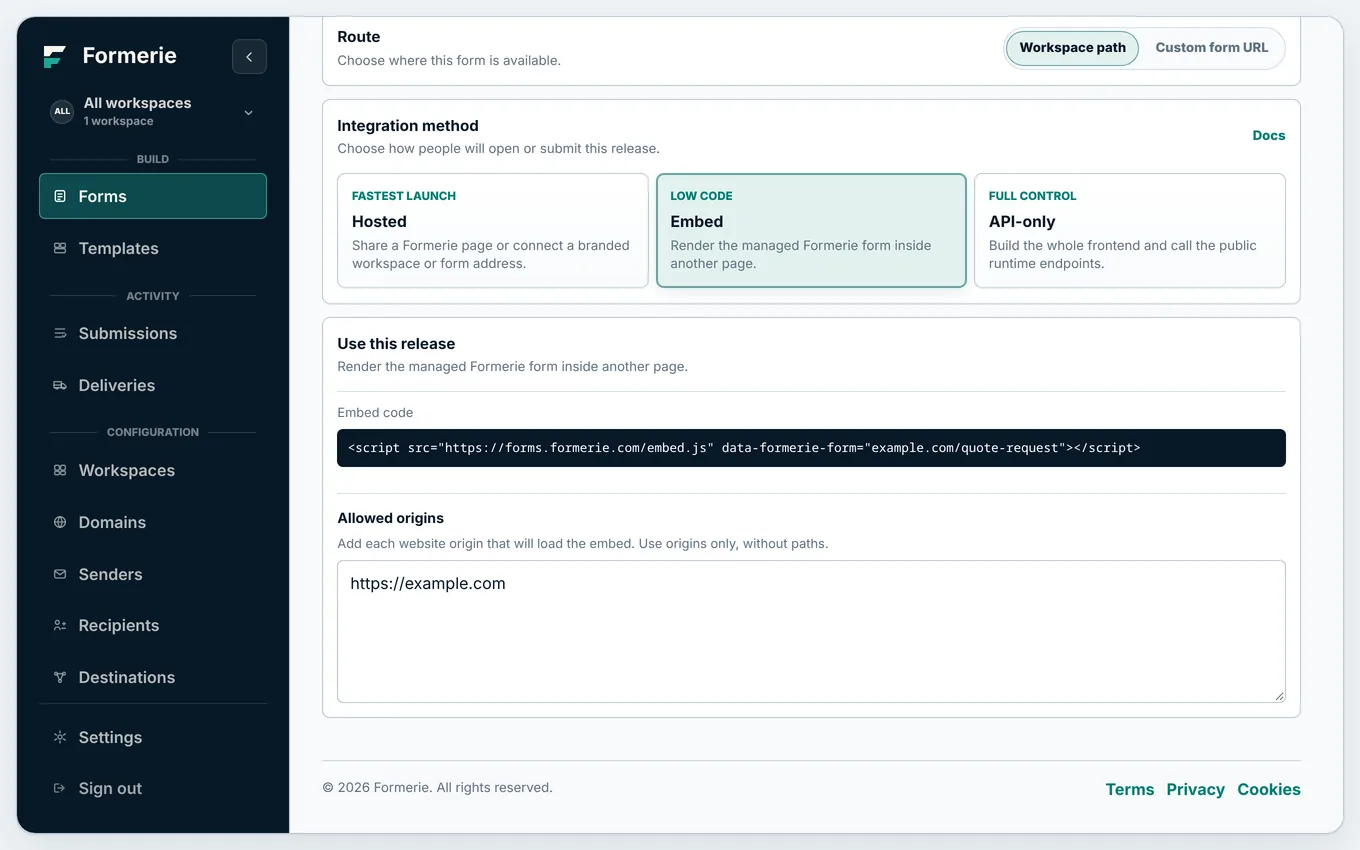Click the Deliveries truck icon
Screen dimensions: 1360x850
[x=60, y=385]
